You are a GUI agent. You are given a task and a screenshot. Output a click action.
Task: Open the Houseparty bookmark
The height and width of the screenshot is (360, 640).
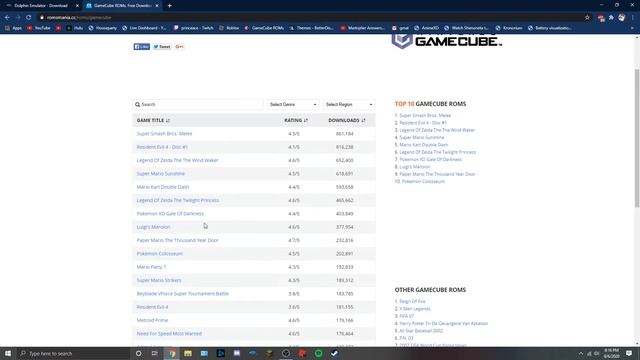[x=102, y=28]
